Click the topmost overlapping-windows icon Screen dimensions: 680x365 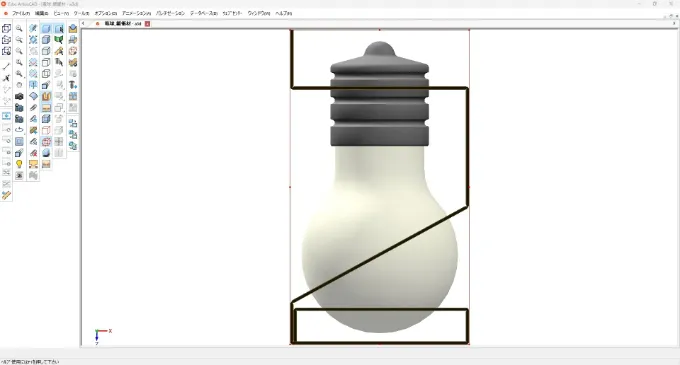pos(6,29)
